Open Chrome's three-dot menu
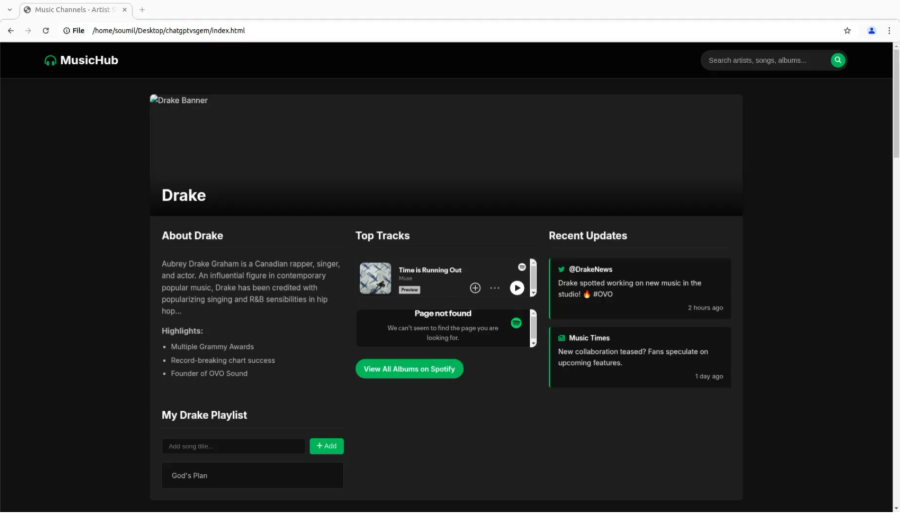 888,31
